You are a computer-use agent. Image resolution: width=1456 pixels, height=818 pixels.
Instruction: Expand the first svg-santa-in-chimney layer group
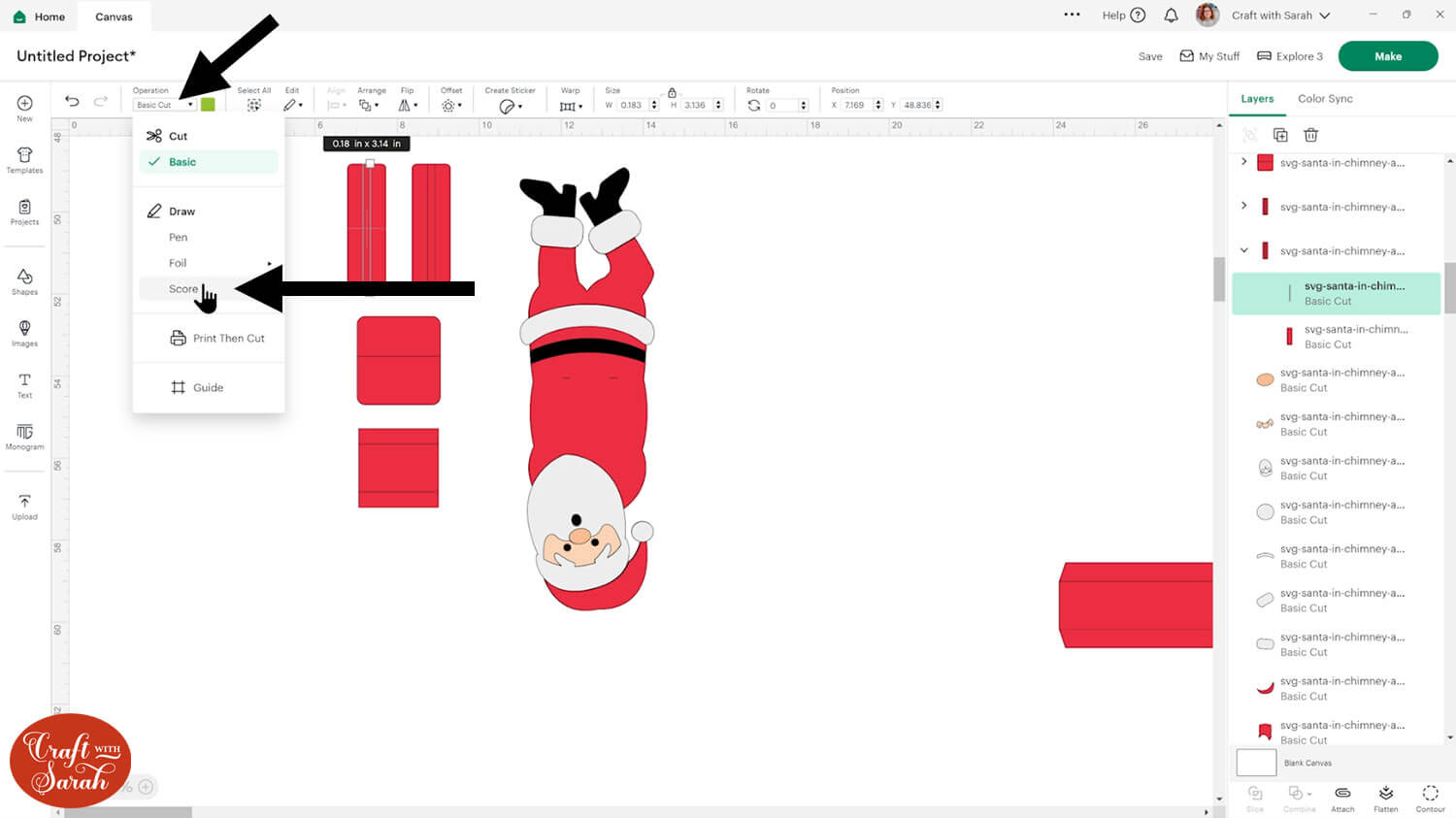[1244, 162]
